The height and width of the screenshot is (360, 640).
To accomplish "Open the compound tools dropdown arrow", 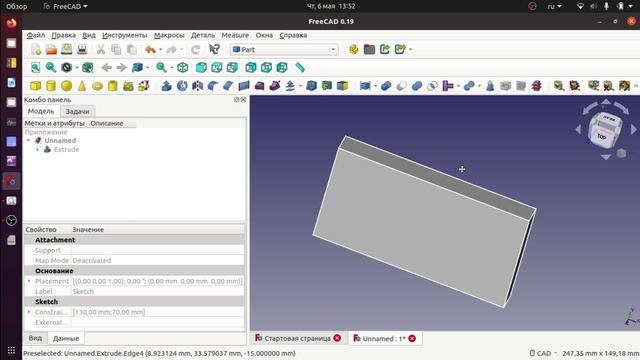I will pos(375,86).
